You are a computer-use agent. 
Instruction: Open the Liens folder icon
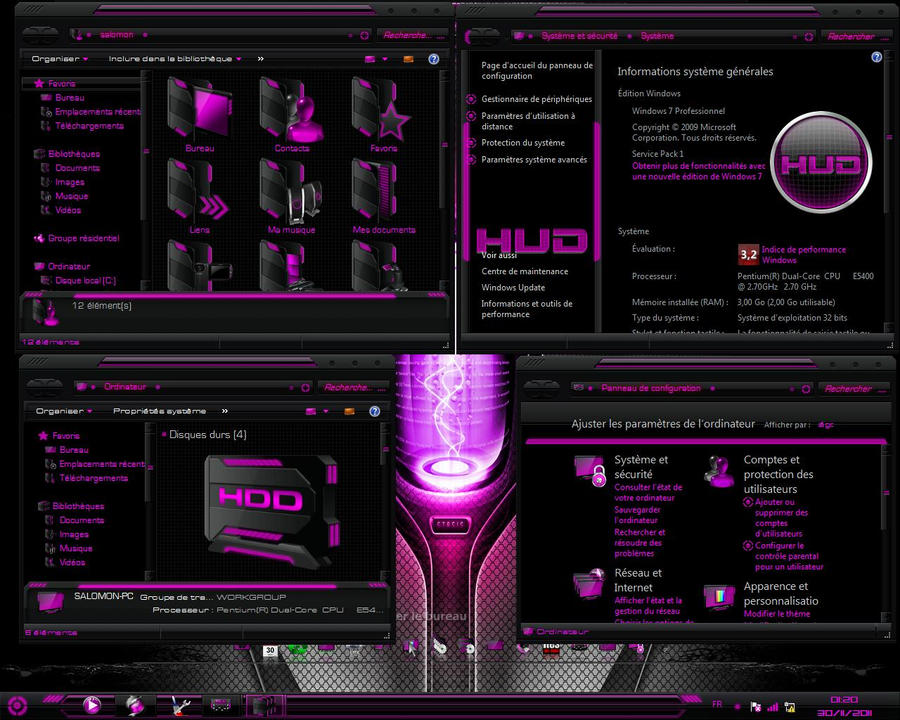tap(199, 191)
